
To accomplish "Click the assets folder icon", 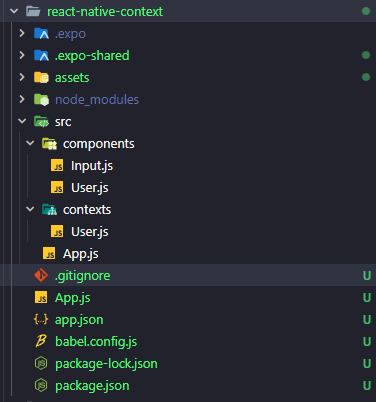I will (x=41, y=77).
